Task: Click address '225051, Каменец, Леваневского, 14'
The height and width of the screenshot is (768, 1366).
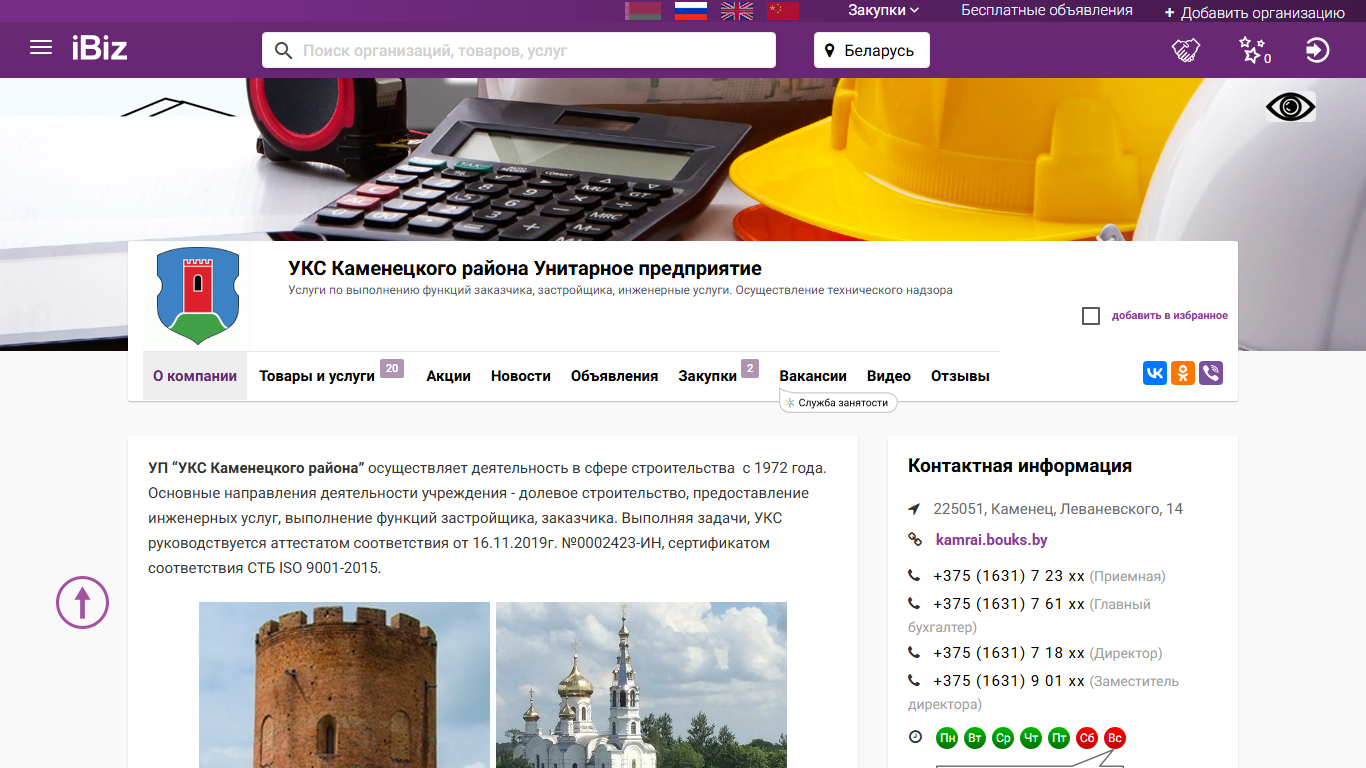Action: coord(1058,509)
